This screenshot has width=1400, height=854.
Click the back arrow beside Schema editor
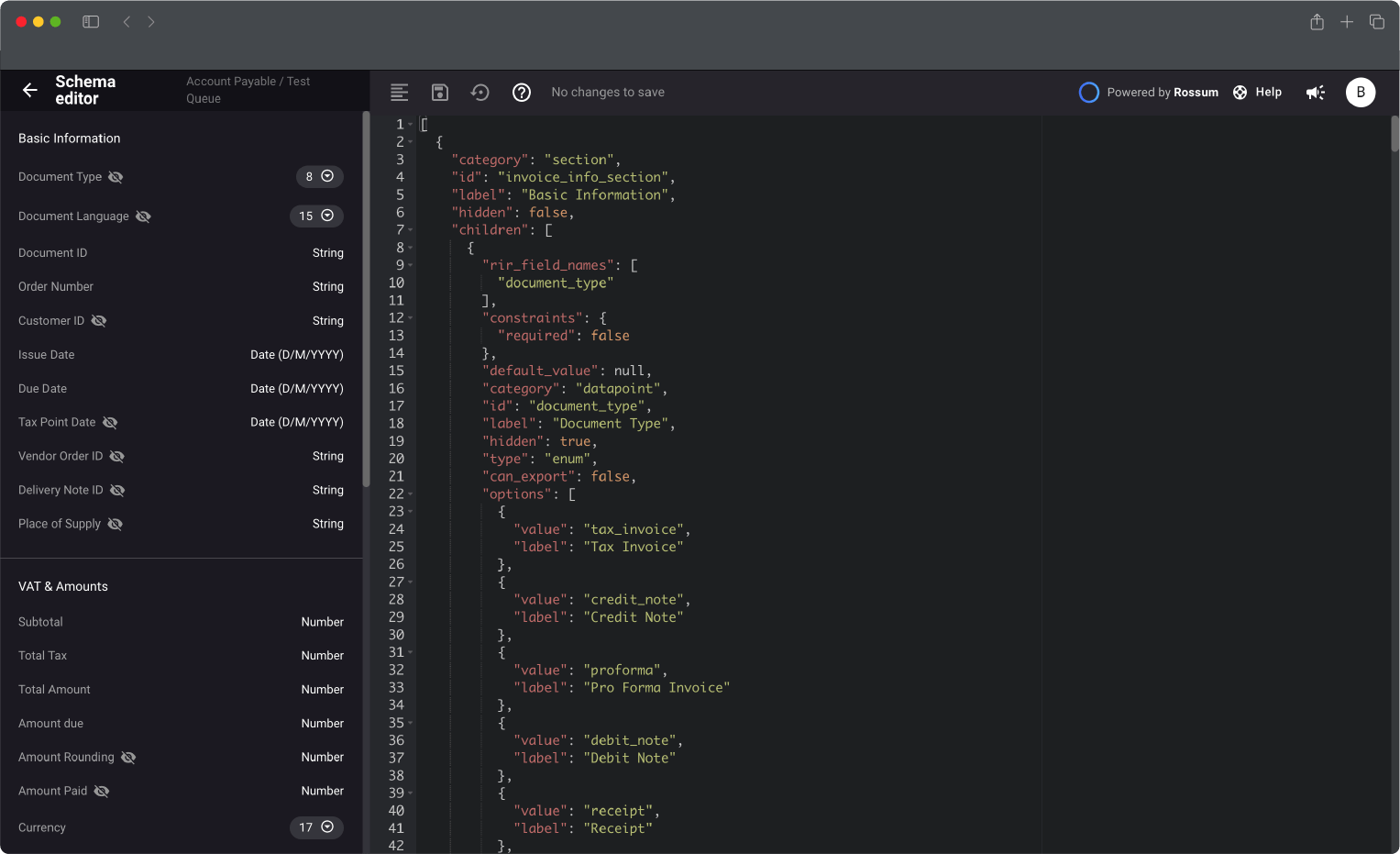click(29, 90)
